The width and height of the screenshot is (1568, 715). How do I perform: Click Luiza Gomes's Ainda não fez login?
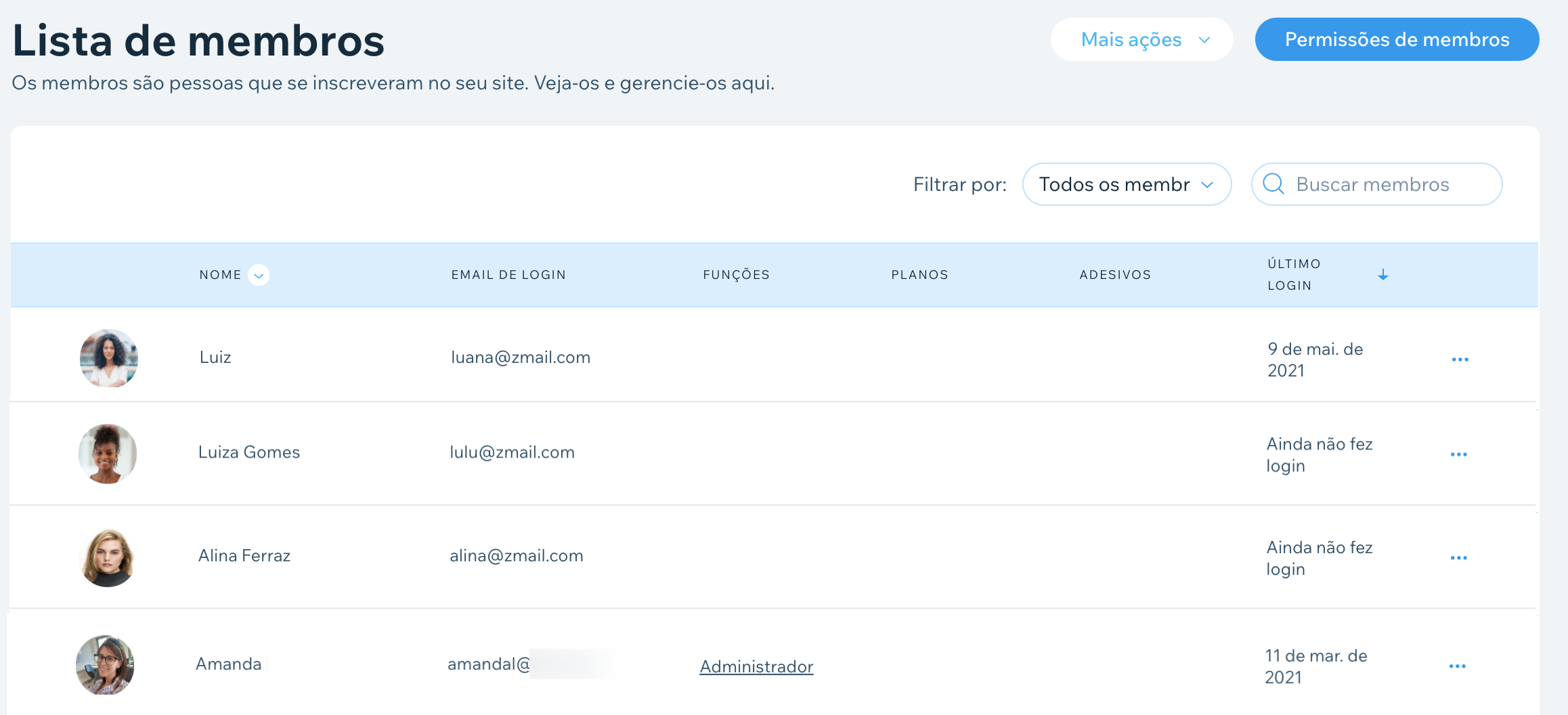pos(1320,454)
